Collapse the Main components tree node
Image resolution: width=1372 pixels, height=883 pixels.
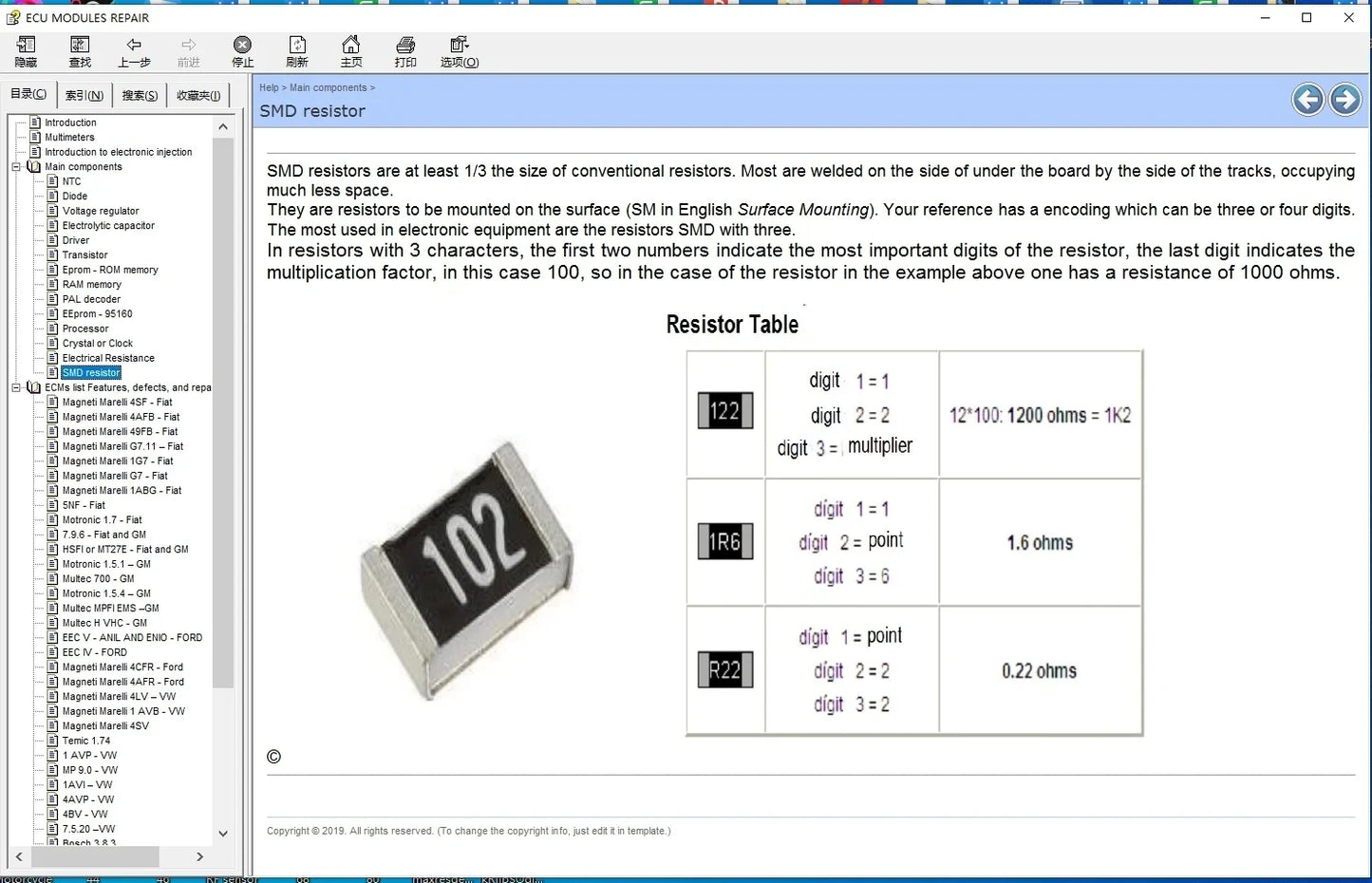(18, 166)
